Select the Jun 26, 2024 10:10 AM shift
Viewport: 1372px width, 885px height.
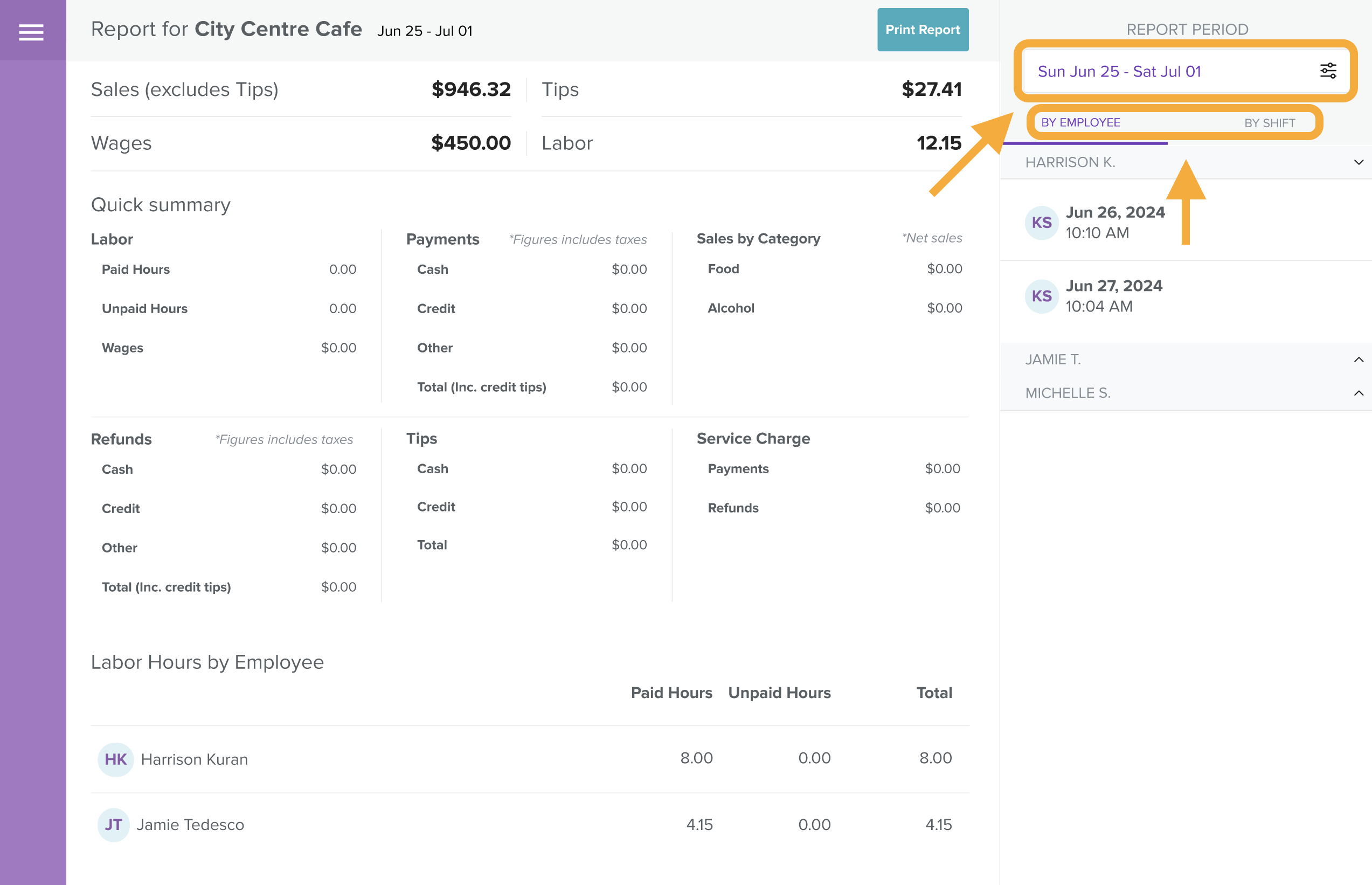point(1114,223)
